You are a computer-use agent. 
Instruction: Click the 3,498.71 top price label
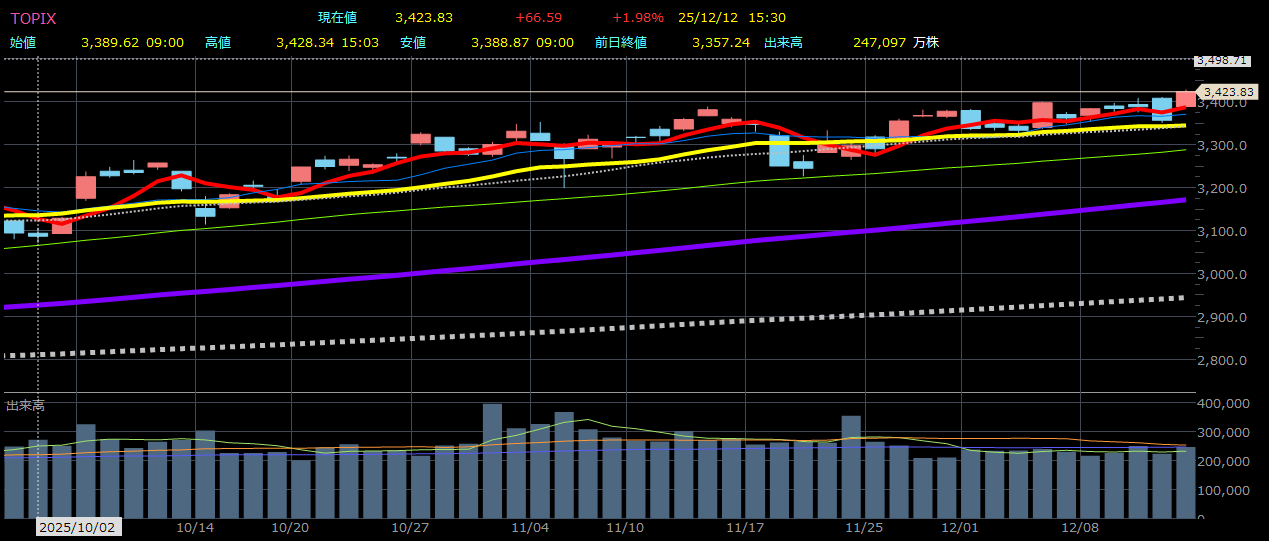pyautogui.click(x=1221, y=60)
